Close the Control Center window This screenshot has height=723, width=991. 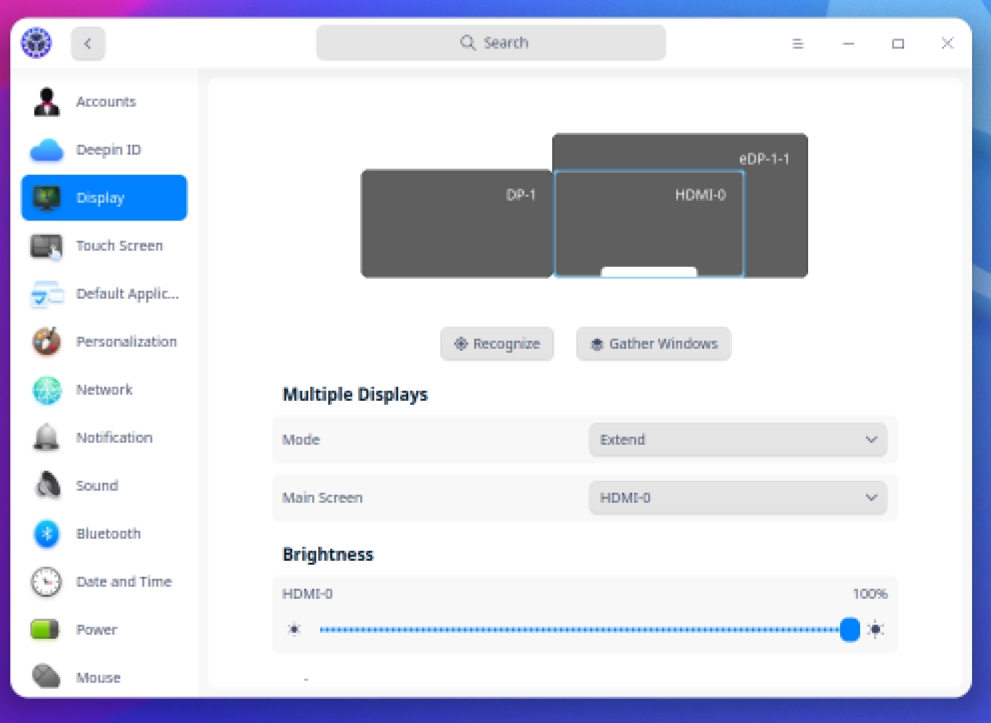click(947, 43)
